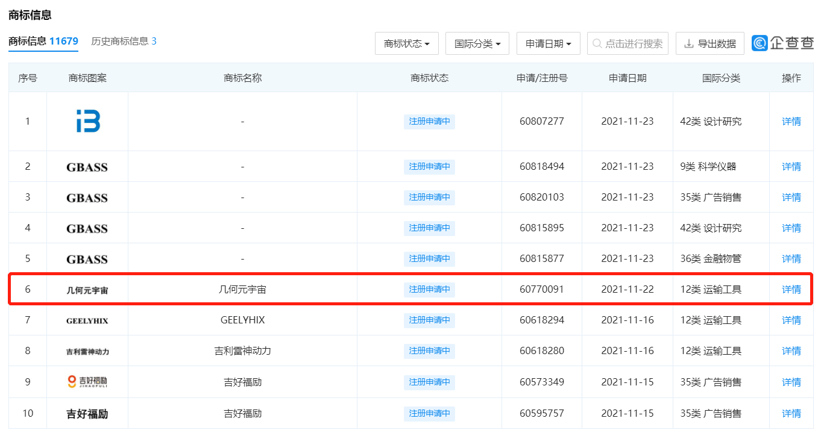
Task: Click the 几何元宇宙 trademark image
Action: 87,290
